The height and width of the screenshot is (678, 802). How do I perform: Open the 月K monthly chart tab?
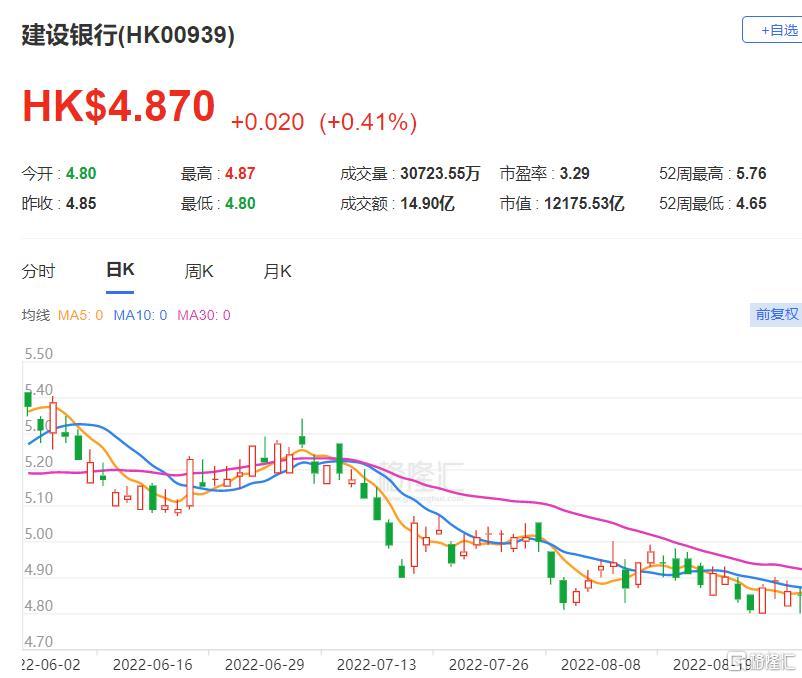(277, 271)
